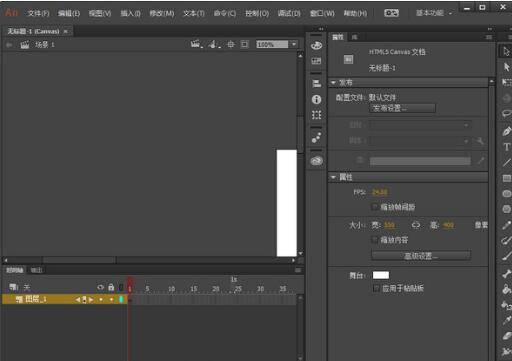The height and width of the screenshot is (361, 512).
Task: Open the 文件(F) menu
Action: click(x=38, y=13)
